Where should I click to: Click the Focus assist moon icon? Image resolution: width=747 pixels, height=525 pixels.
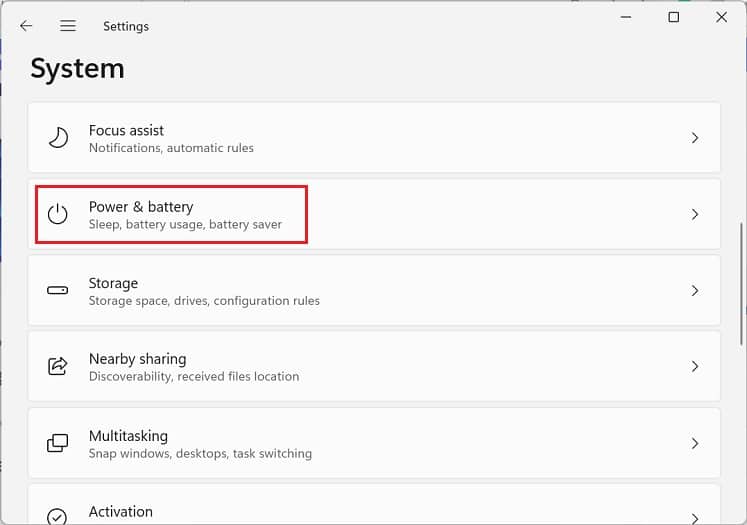point(58,138)
